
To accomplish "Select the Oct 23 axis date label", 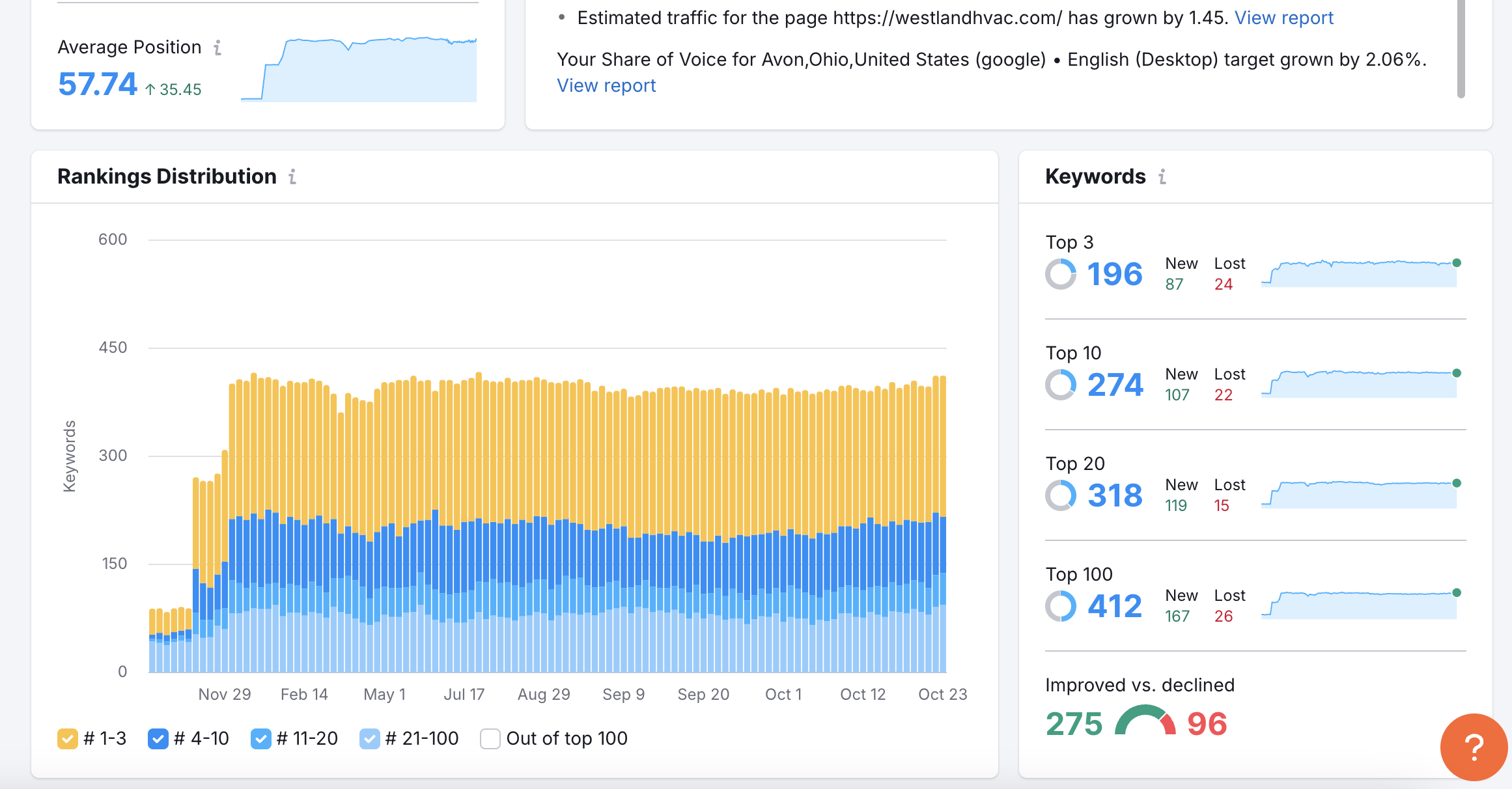I will tap(942, 695).
